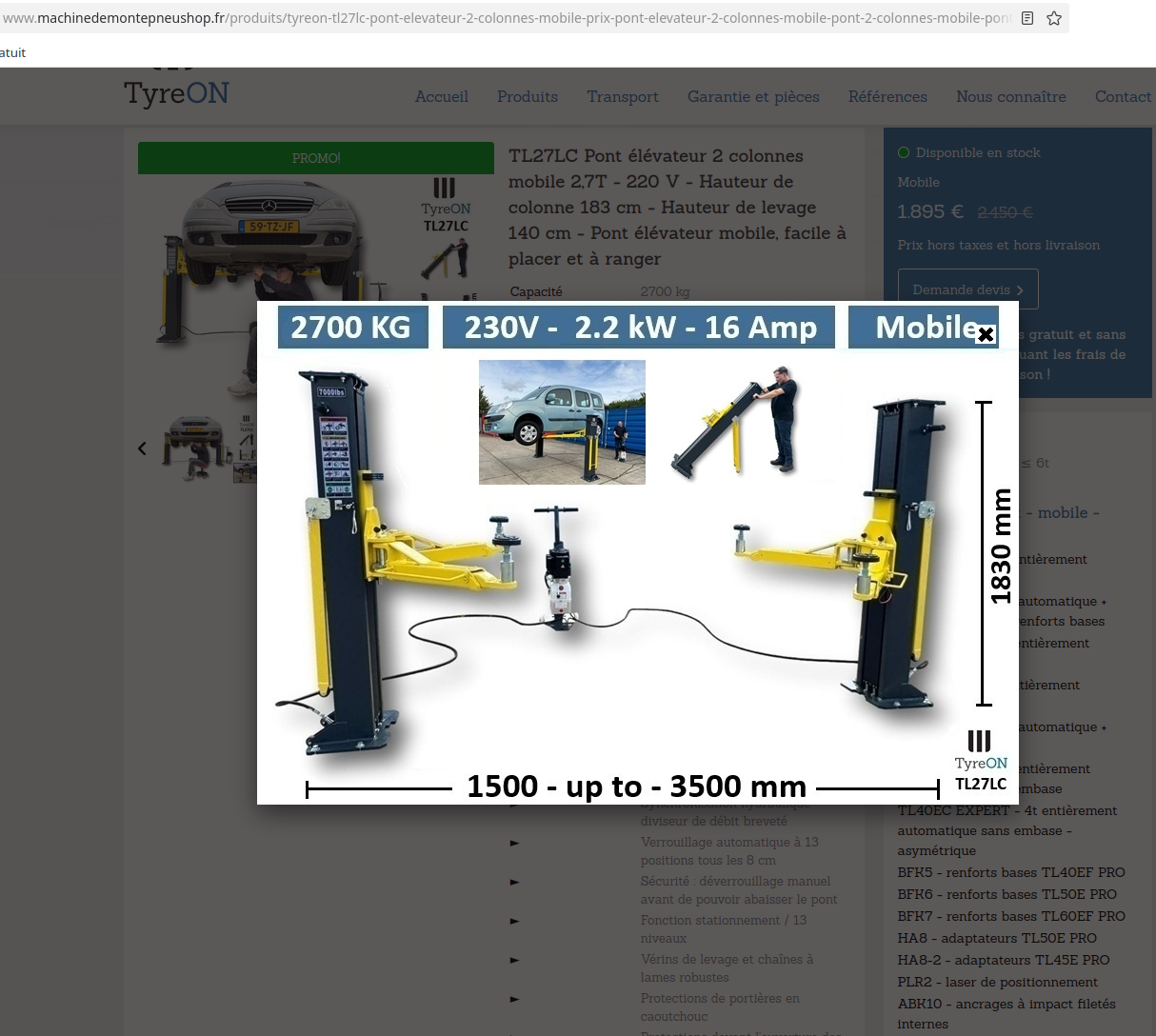This screenshot has width=1156, height=1036.
Task: Open ABK10 ancrages à impact link
Action: pyautogui.click(x=1006, y=1004)
